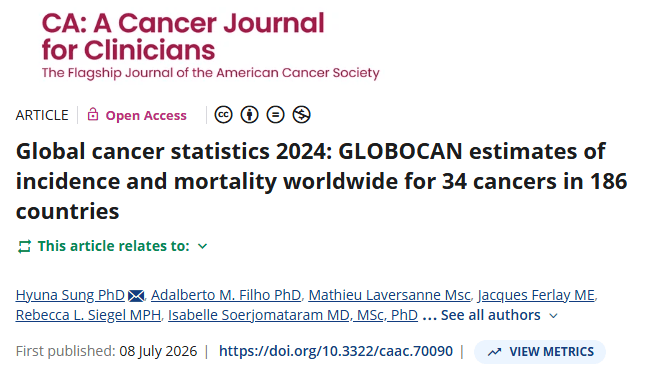This screenshot has height=377, width=654.
Task: Click the attribution person license icon
Action: coord(249,115)
